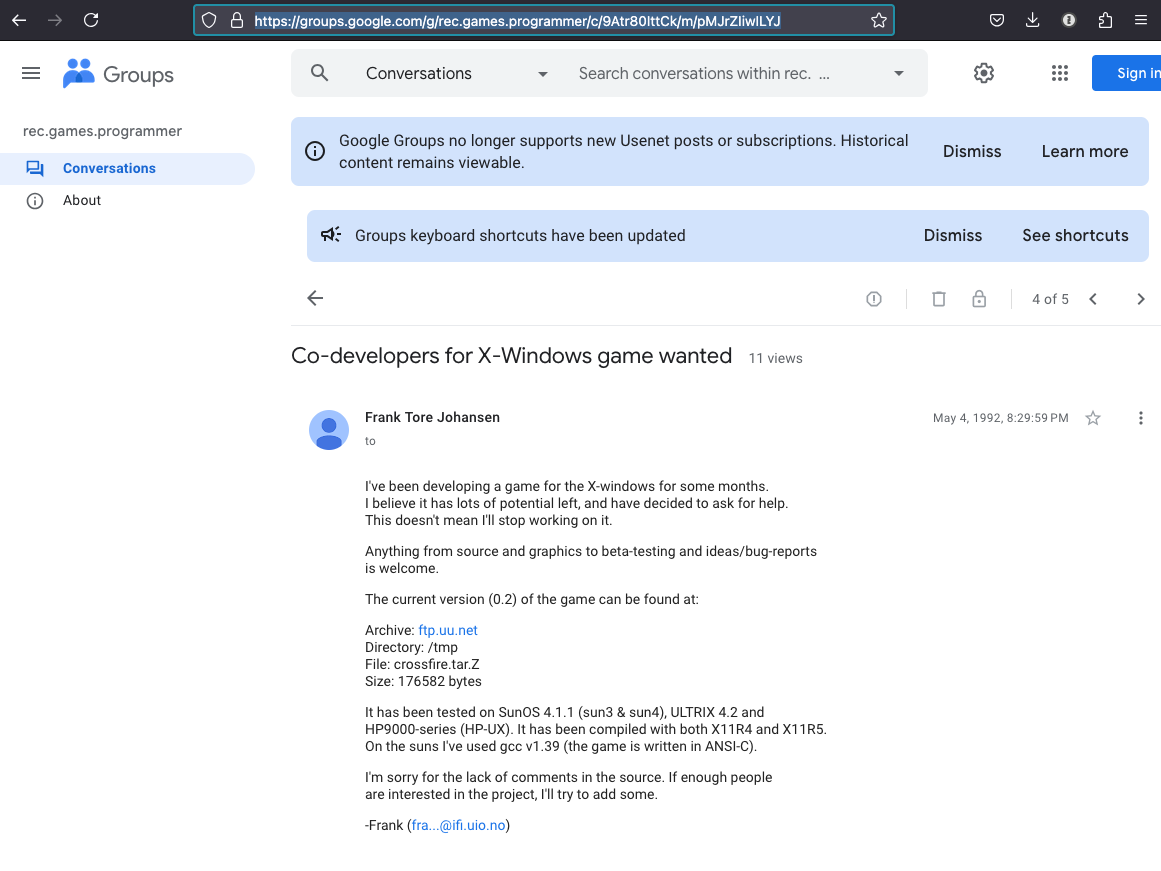Star the message from Frank Tore Johansen
Image resolution: width=1161 pixels, height=871 pixels.
pos(1093,418)
